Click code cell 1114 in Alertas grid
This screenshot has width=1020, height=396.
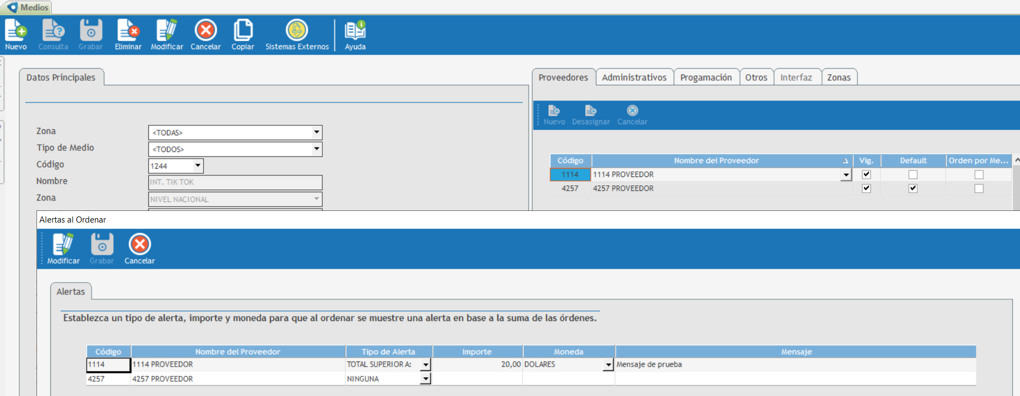pos(108,365)
